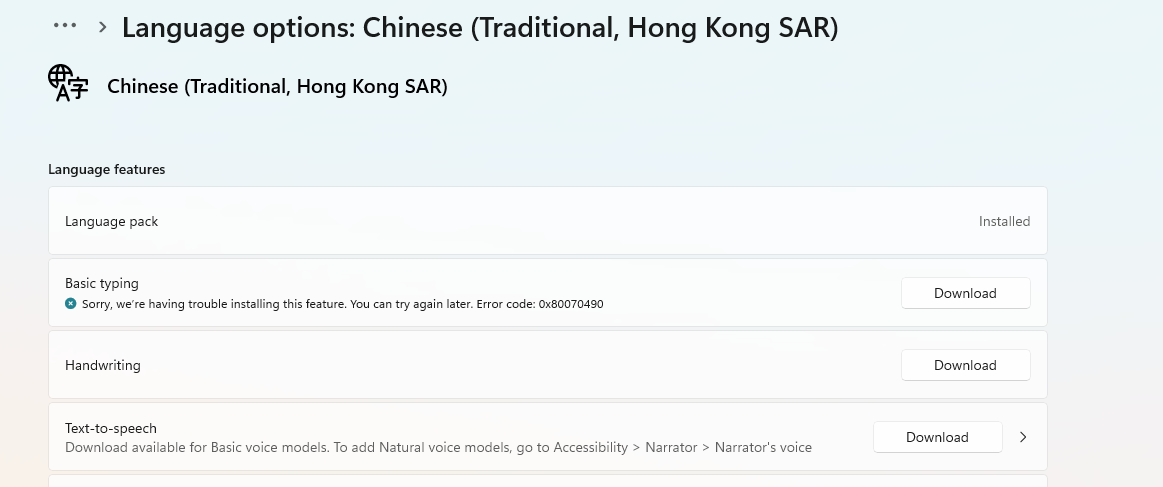This screenshot has height=487, width=1163.
Task: Click the language globe character icon
Action: (68, 82)
